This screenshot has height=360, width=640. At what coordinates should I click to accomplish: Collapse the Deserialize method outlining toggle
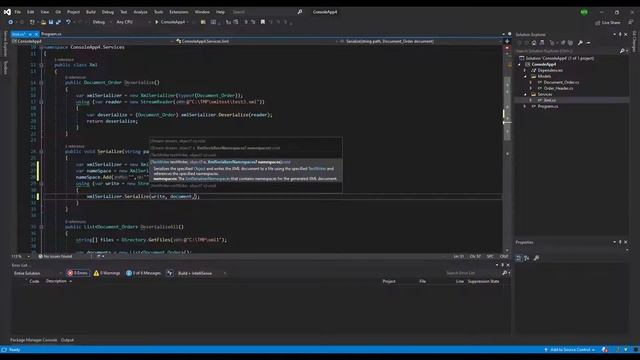41,83
